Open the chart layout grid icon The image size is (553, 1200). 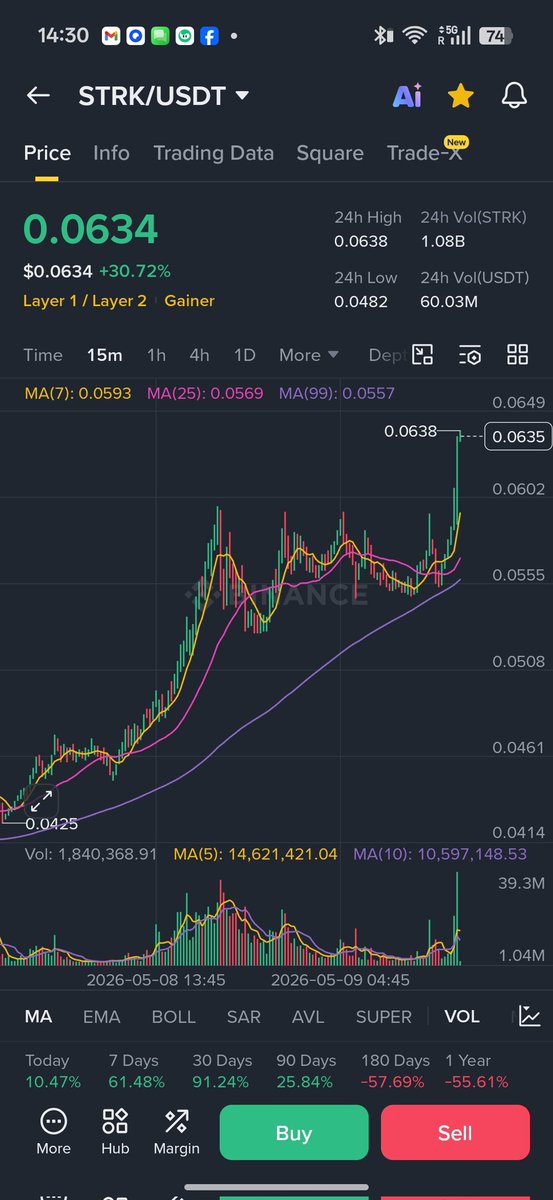coord(517,354)
